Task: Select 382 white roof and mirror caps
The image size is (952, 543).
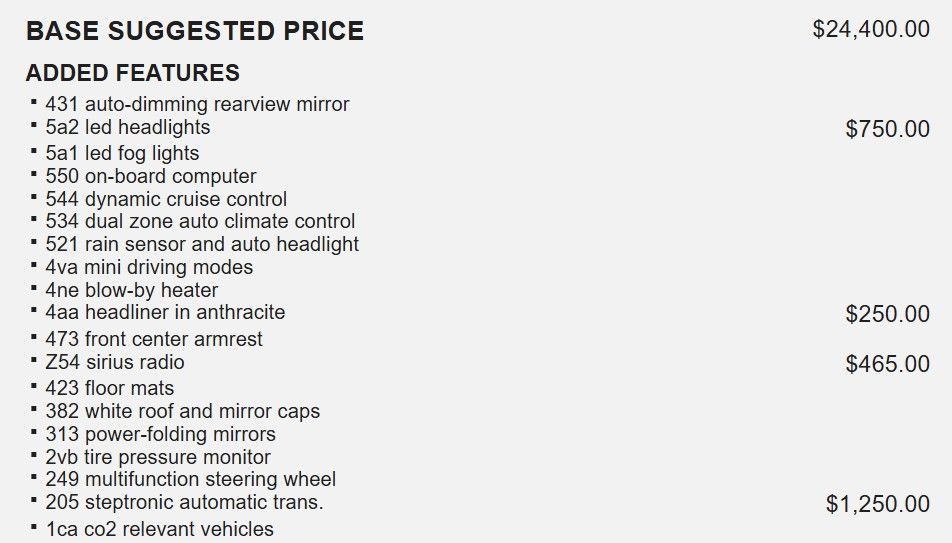Action: pos(183,411)
